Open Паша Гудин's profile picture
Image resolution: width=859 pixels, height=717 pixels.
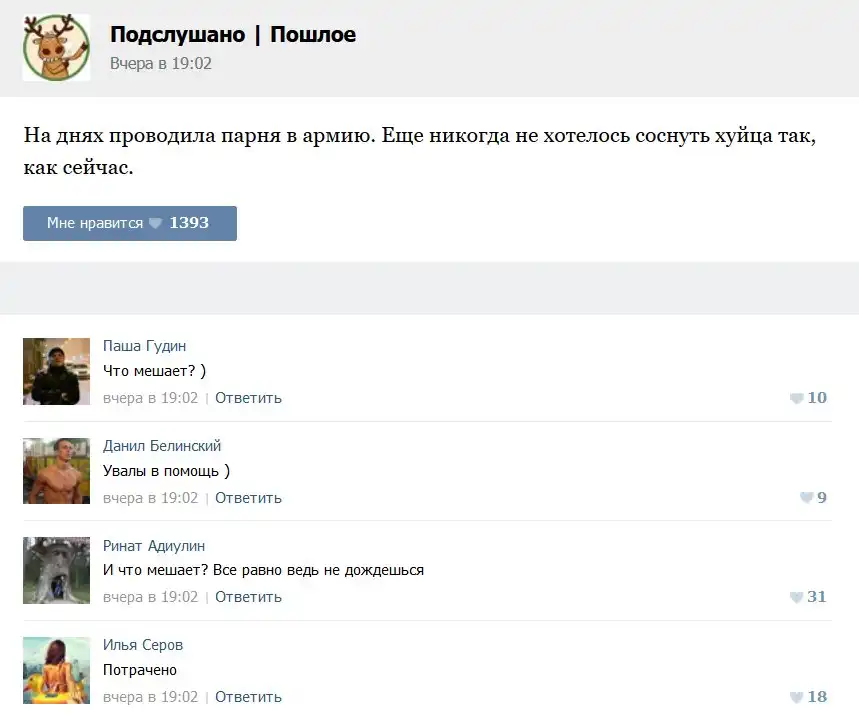coord(56,371)
